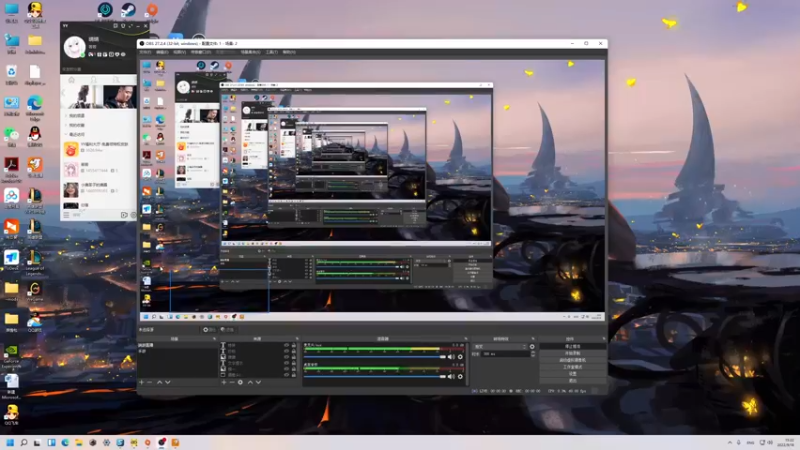Click 退出 button in Controls

pyautogui.click(x=572, y=381)
